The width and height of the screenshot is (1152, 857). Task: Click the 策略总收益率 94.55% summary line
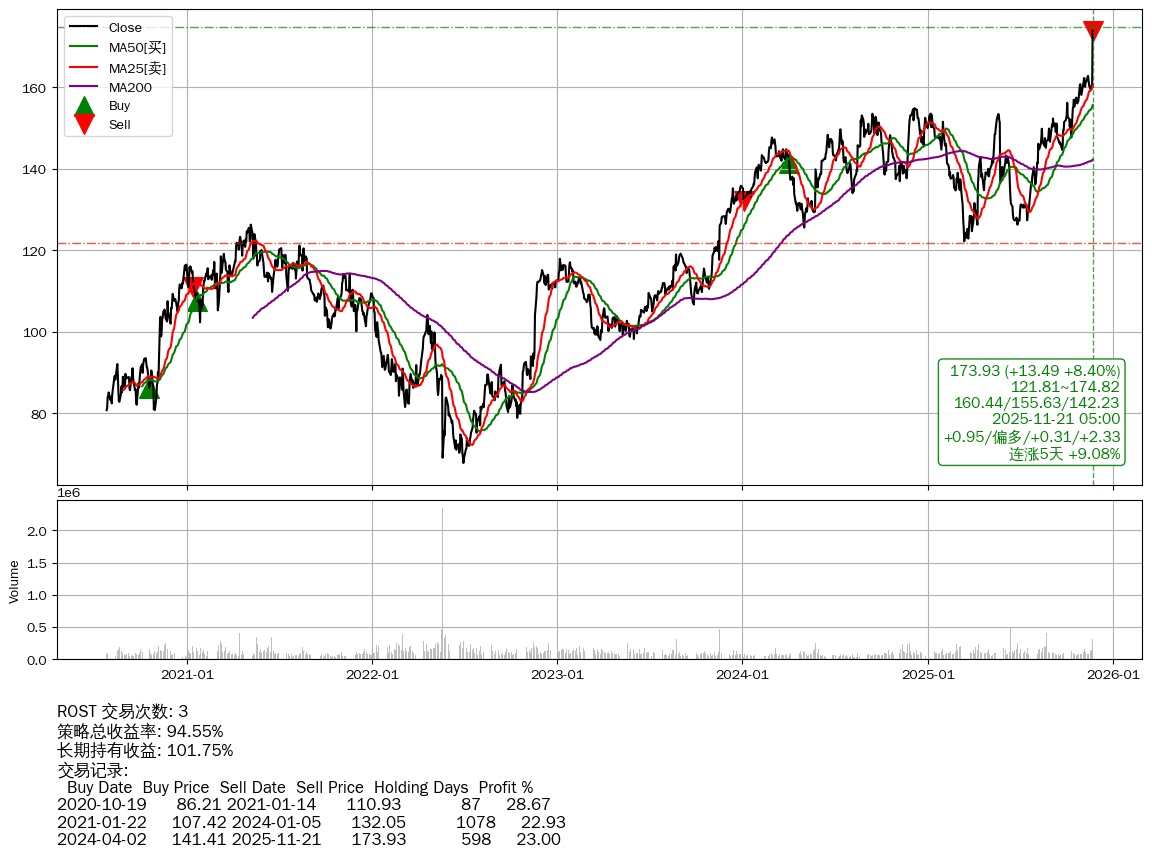[x=140, y=731]
